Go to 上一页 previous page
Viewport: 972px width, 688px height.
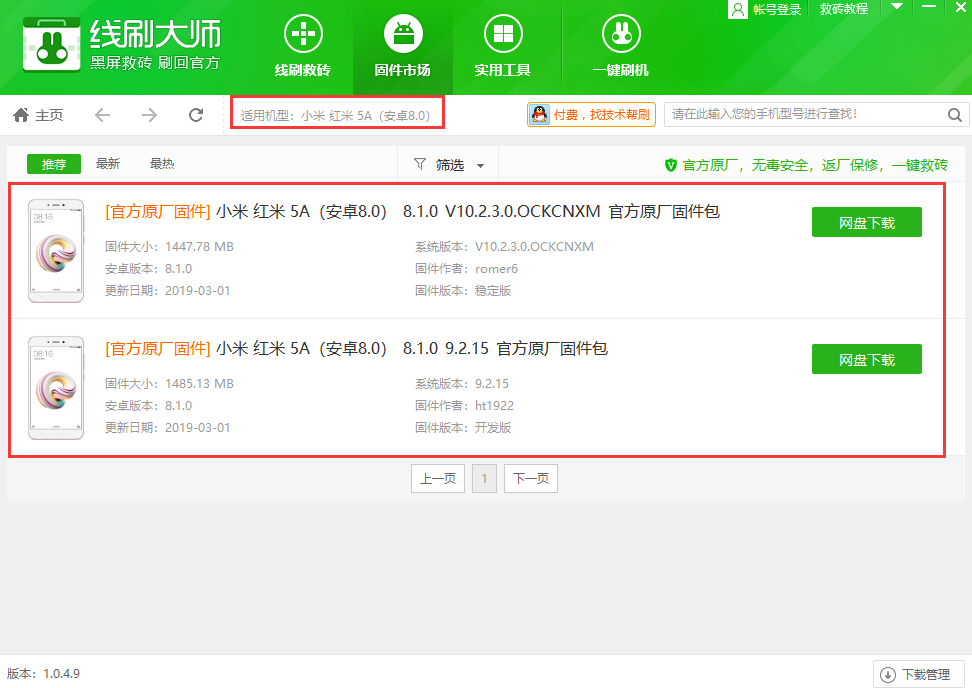pos(438,479)
